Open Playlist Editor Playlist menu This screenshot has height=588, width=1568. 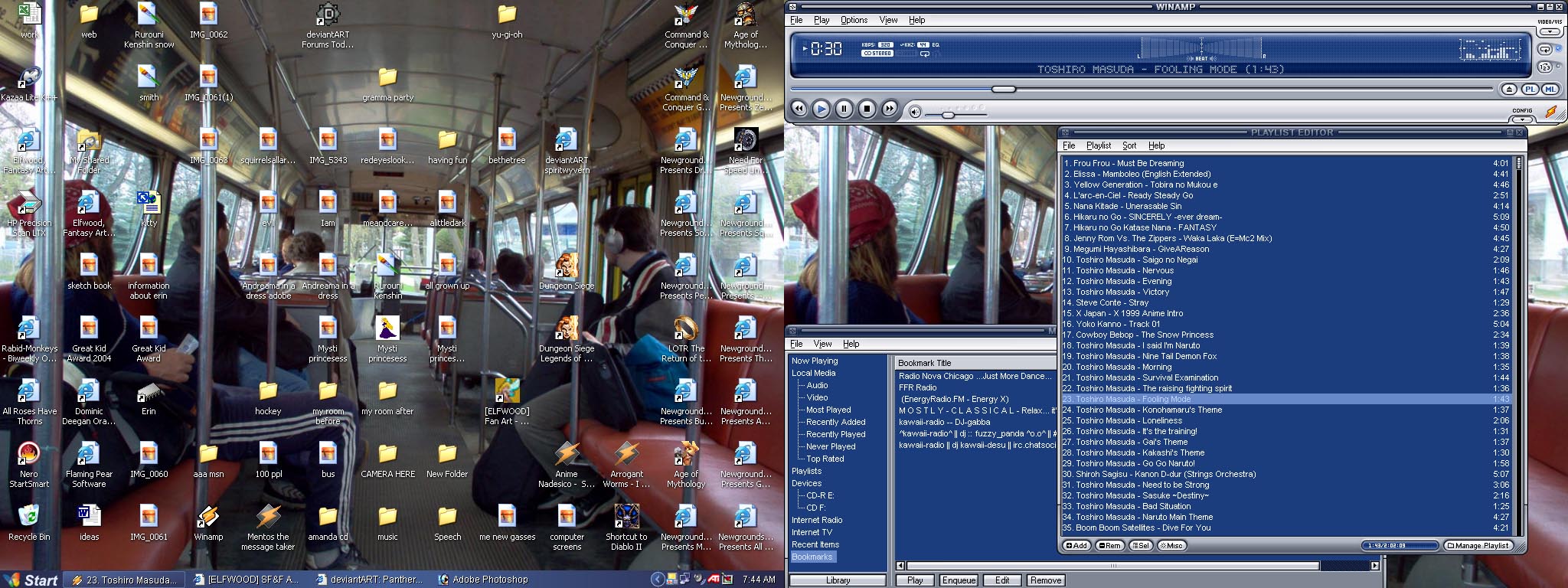[x=1099, y=145]
